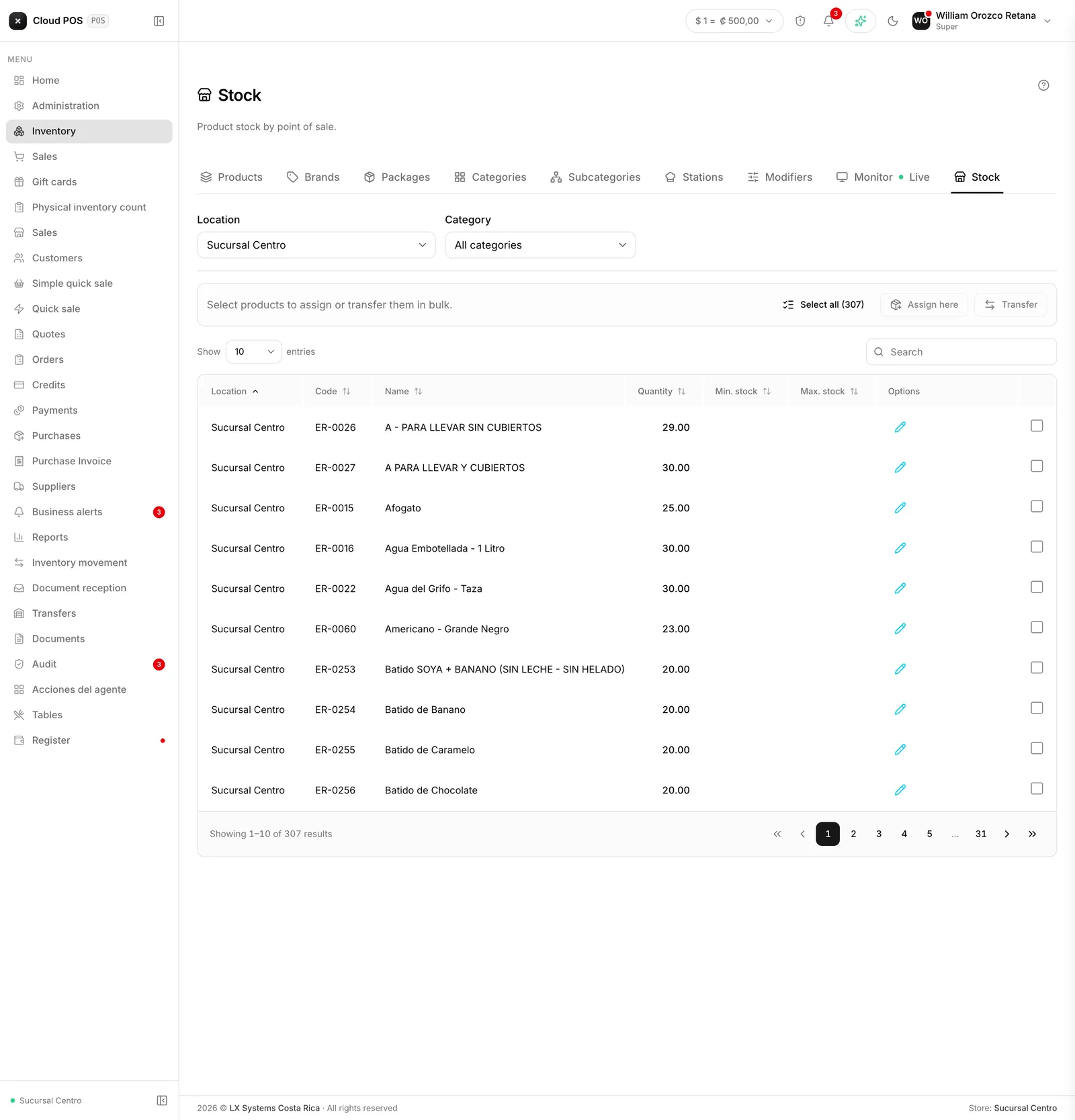Viewport: 1075px width, 1120px height.
Task: Open the Monitor Live tab
Action: pyautogui.click(x=883, y=177)
